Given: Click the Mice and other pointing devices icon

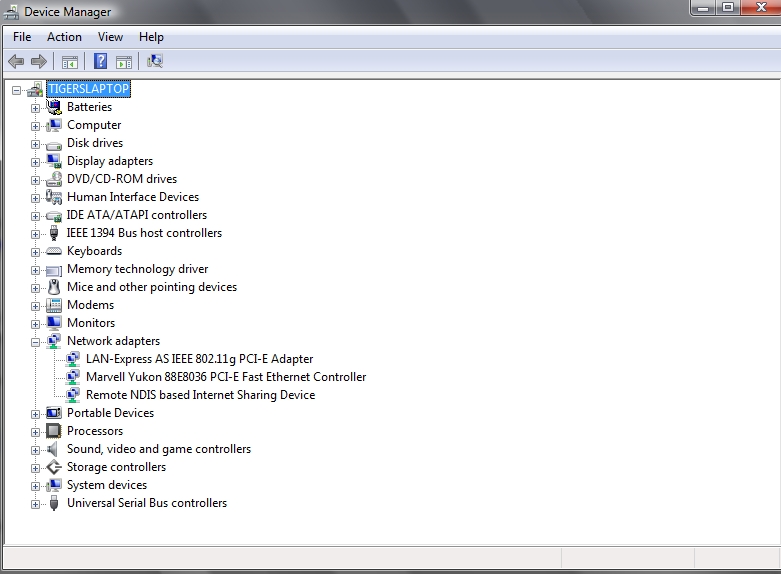Looking at the screenshot, I should click(x=54, y=287).
